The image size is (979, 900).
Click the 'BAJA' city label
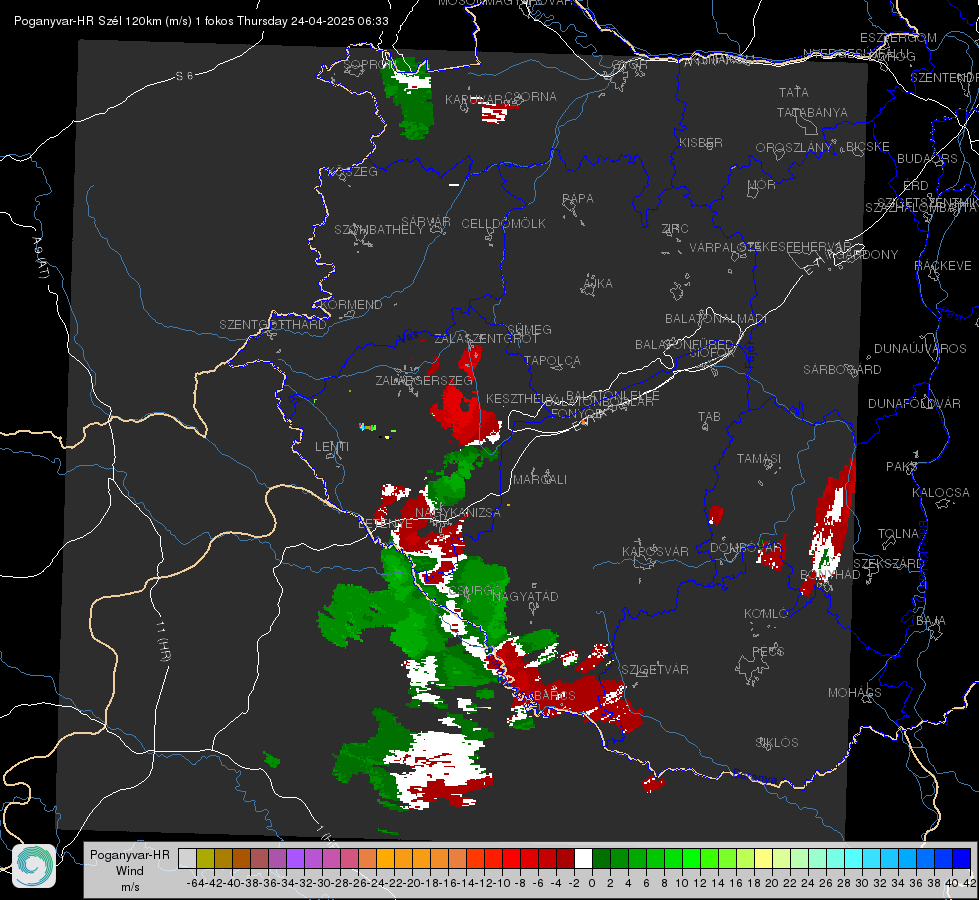(x=931, y=621)
